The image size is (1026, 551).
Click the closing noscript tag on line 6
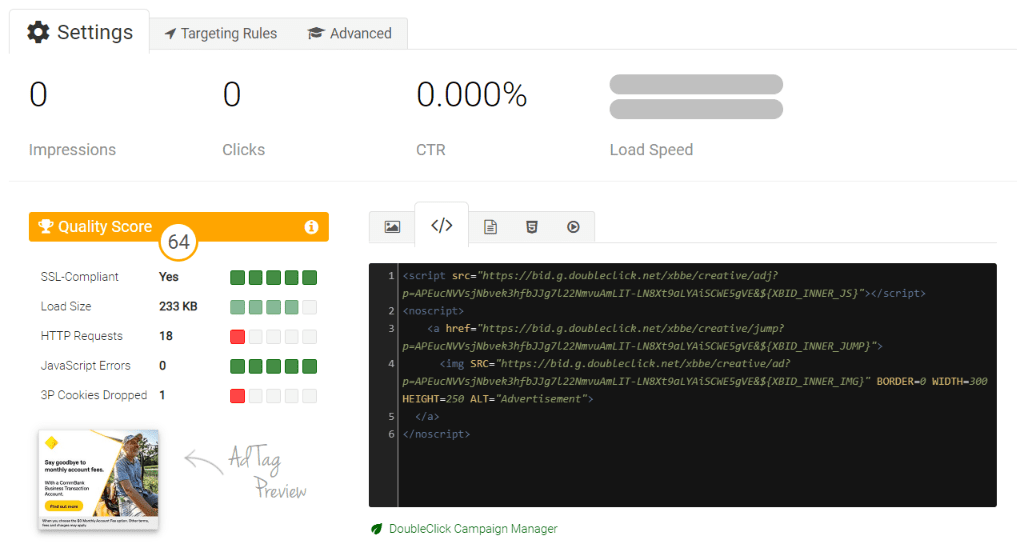point(436,434)
